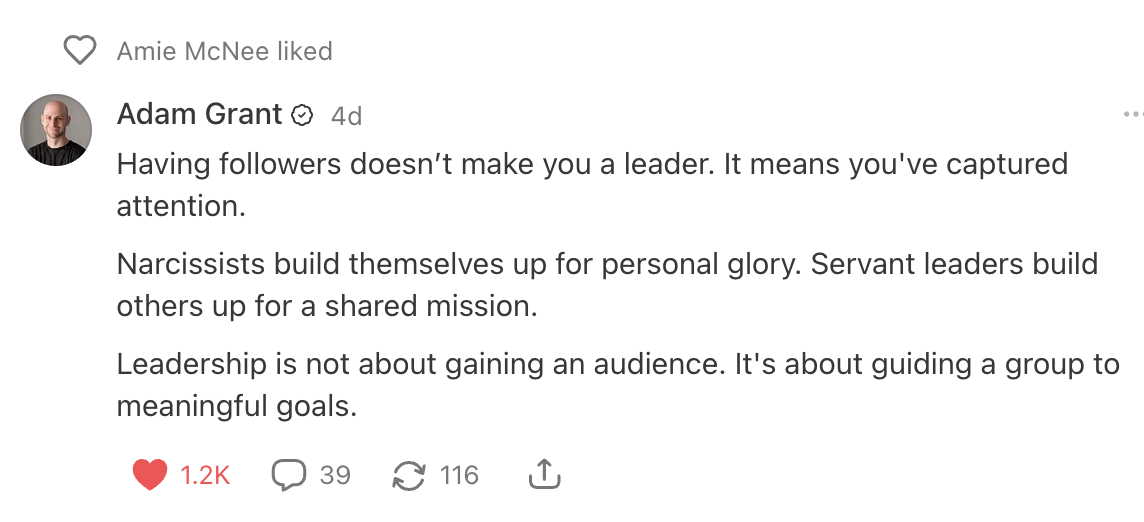1144x522 pixels.
Task: Click the outline heart next to Amie McNee
Action: tap(79, 50)
